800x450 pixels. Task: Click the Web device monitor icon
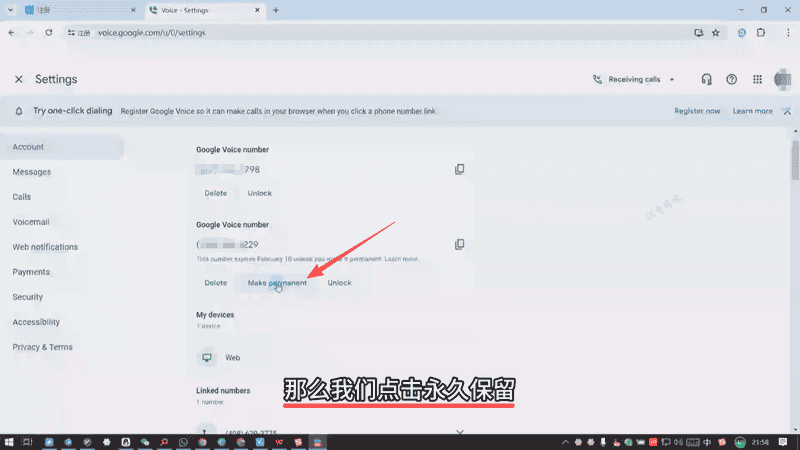tap(207, 358)
